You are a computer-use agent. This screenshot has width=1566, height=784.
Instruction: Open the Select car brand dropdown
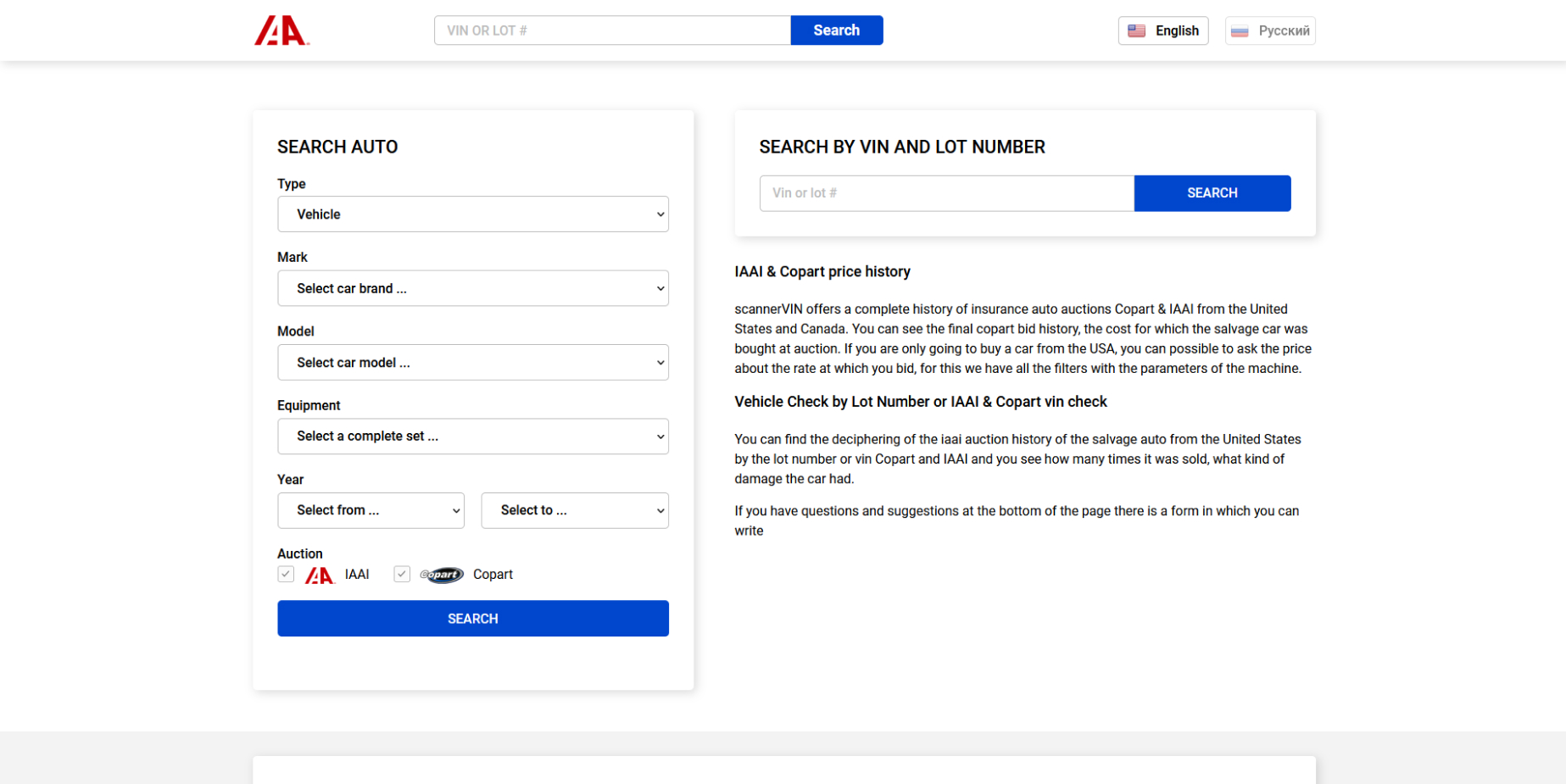coord(473,288)
